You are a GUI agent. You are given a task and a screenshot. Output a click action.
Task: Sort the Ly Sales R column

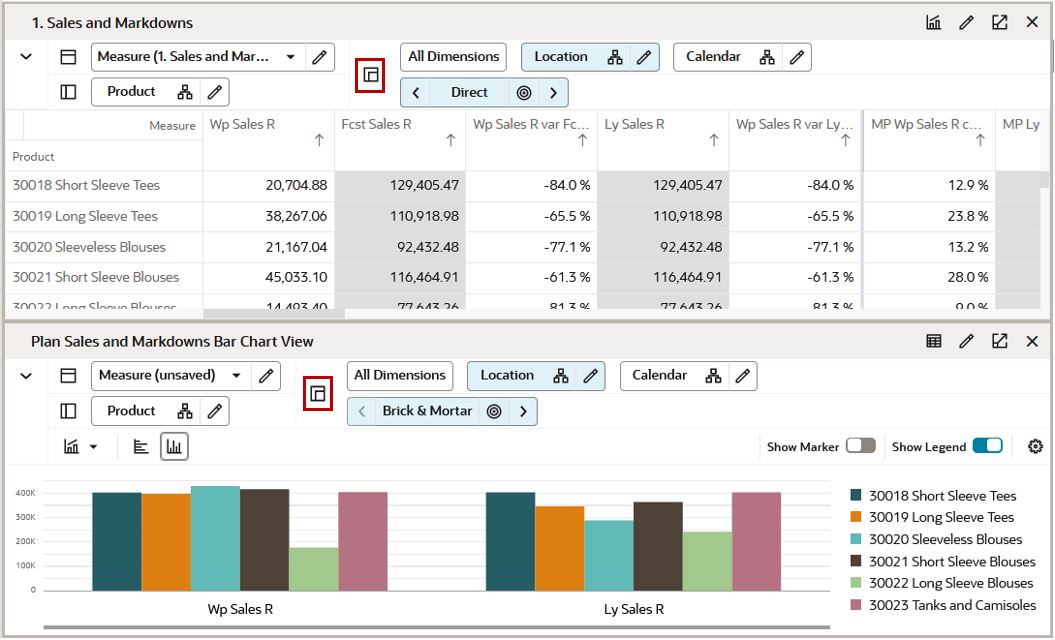714,140
